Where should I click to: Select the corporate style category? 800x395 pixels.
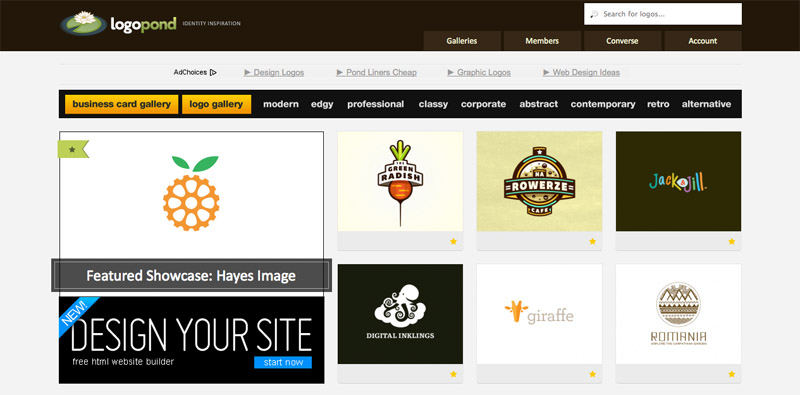click(484, 104)
